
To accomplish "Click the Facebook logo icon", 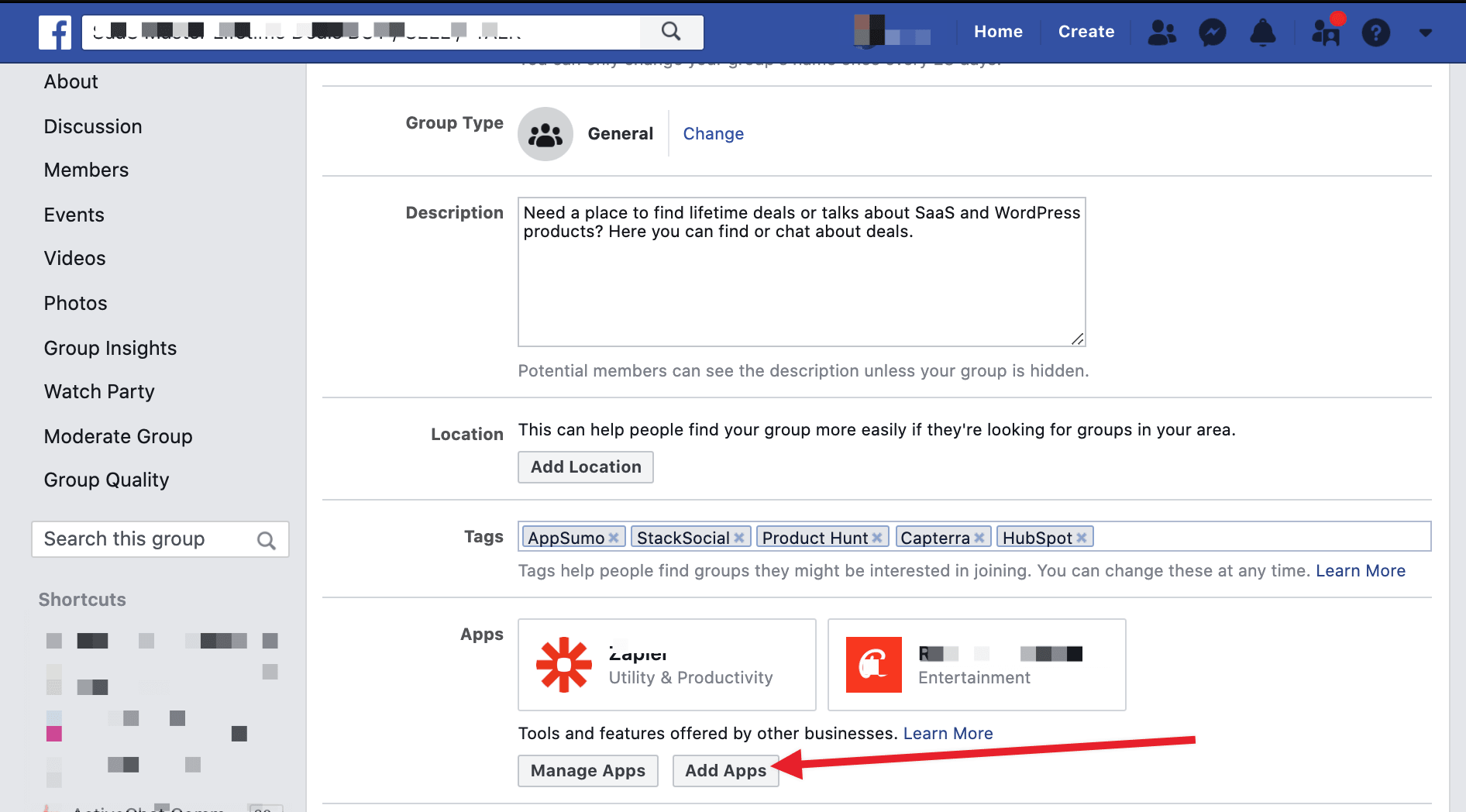I will pyautogui.click(x=55, y=33).
